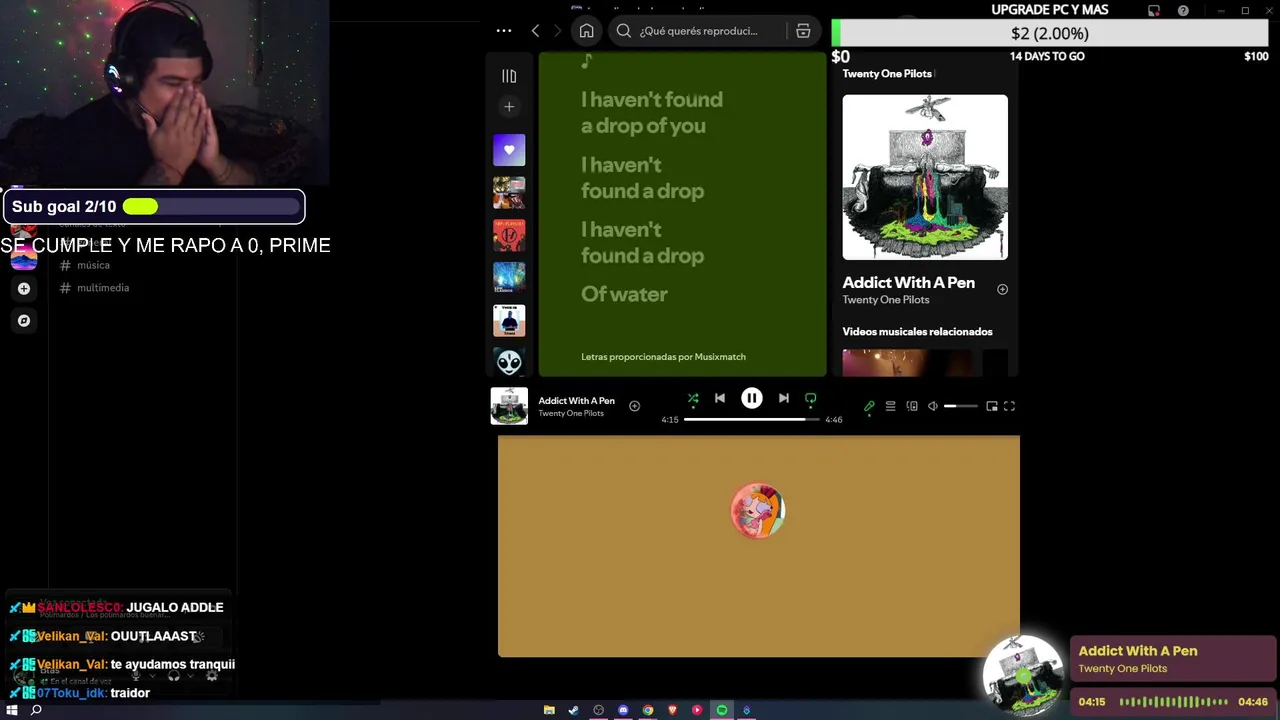Open the Windows Start menu
Screen dimensions: 1280x720
coord(12,710)
